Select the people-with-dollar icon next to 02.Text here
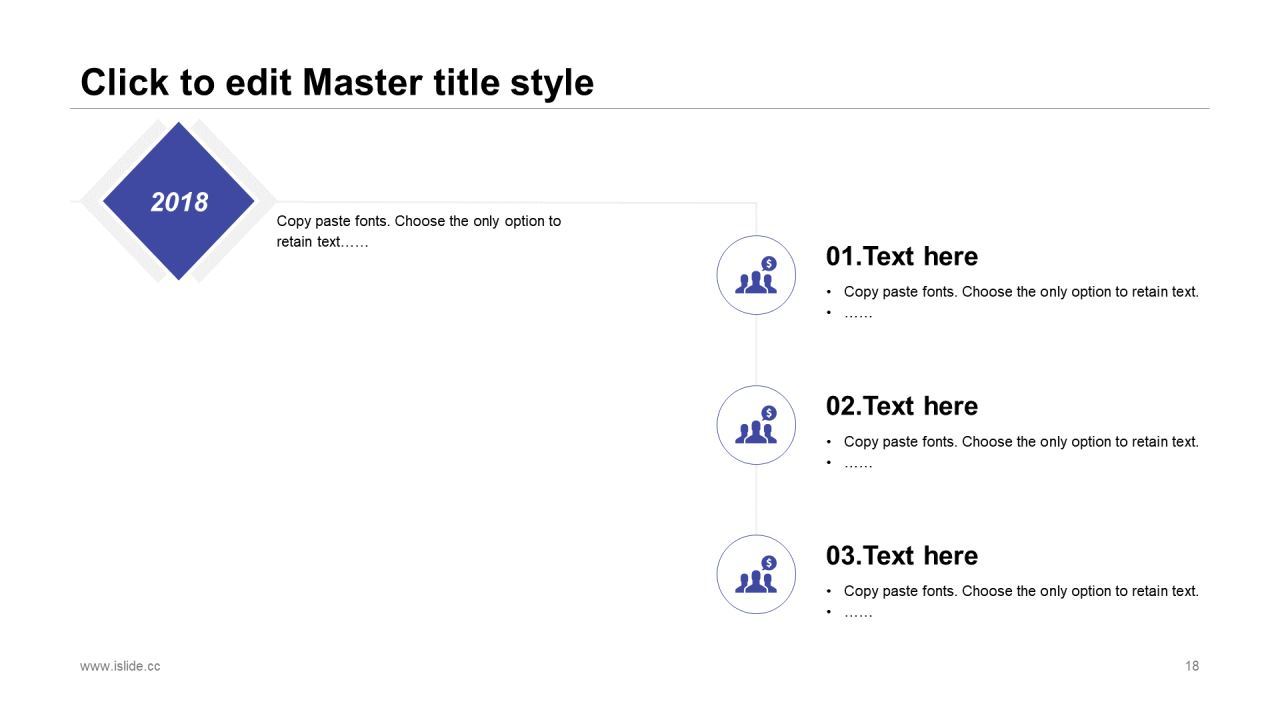This screenshot has height=720, width=1280. pos(756,425)
